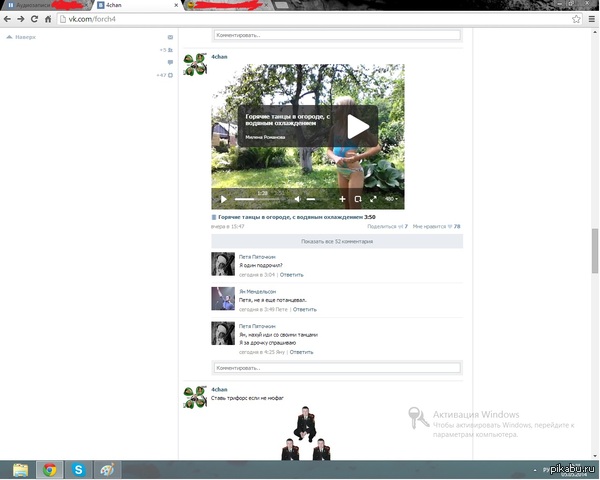Screen dimensions: 600x480
Task: Click the comment field below the comments
Action: [336, 367]
